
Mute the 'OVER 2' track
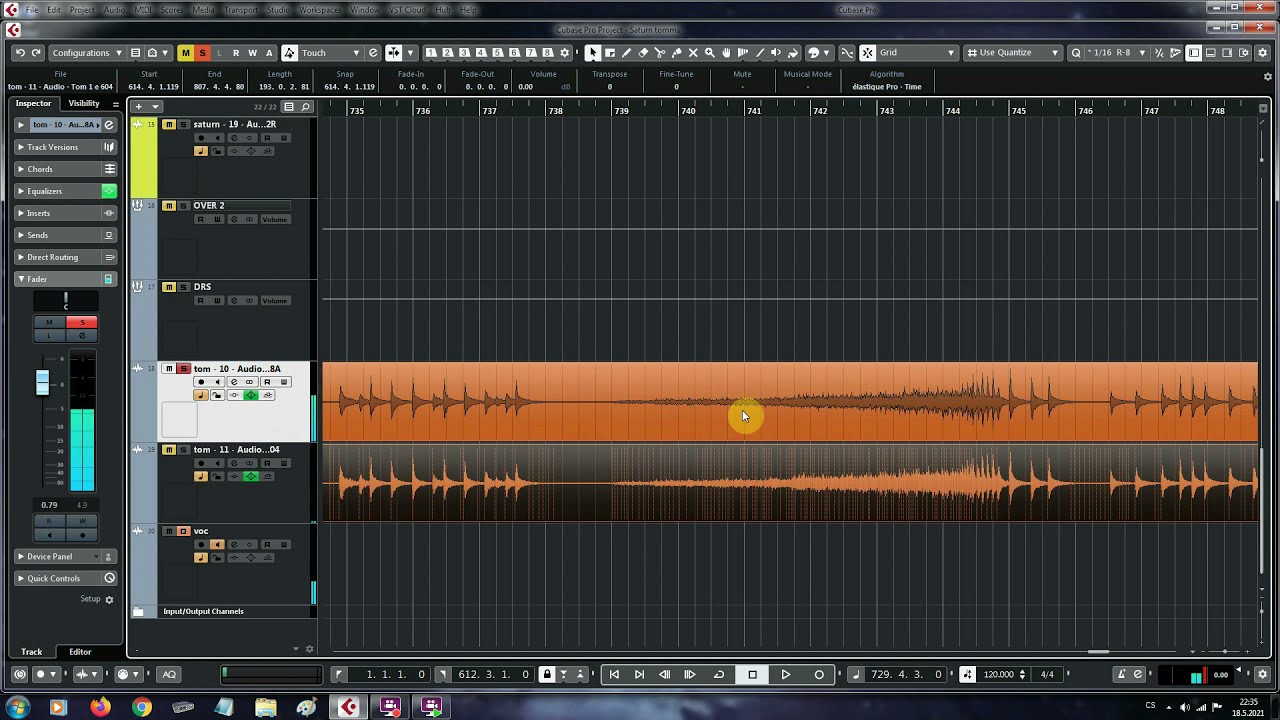[x=169, y=205]
